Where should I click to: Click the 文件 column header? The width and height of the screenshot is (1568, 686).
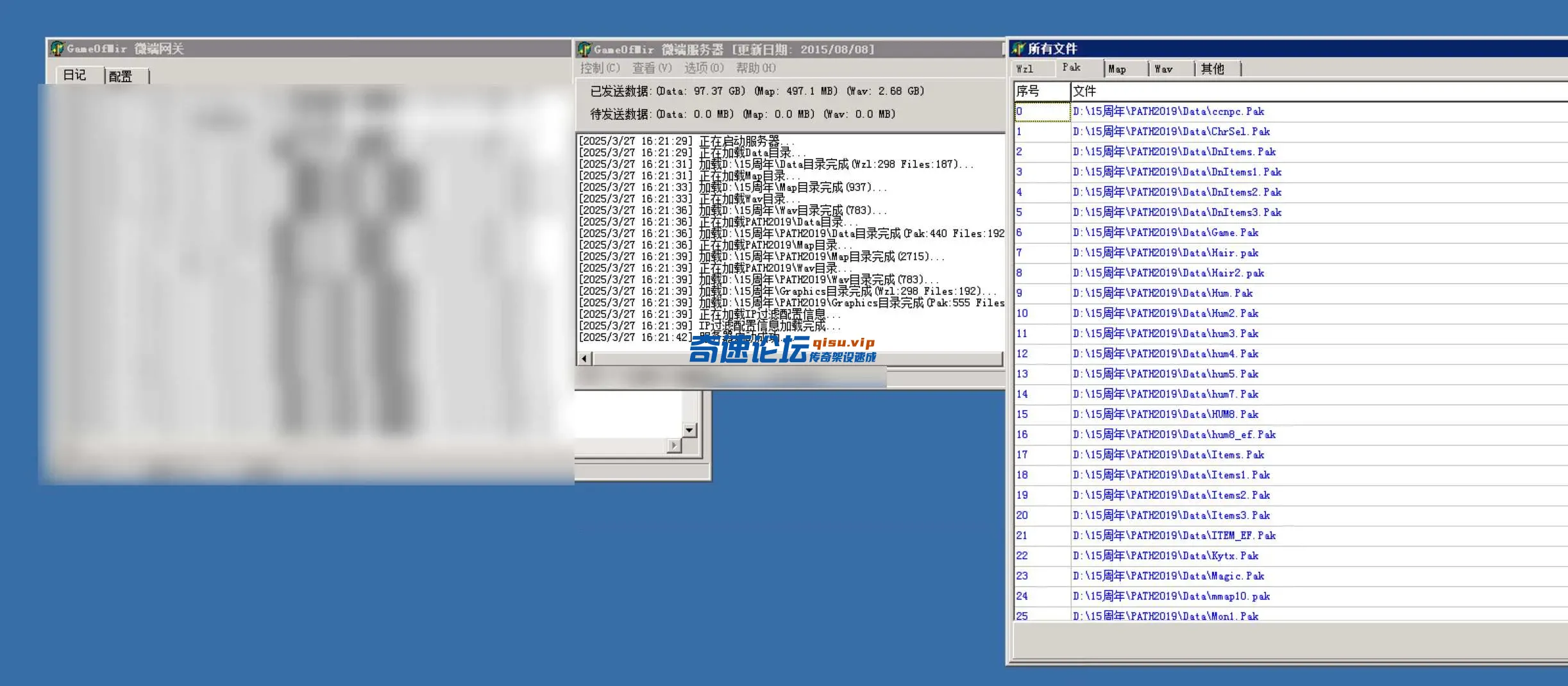[x=1319, y=91]
